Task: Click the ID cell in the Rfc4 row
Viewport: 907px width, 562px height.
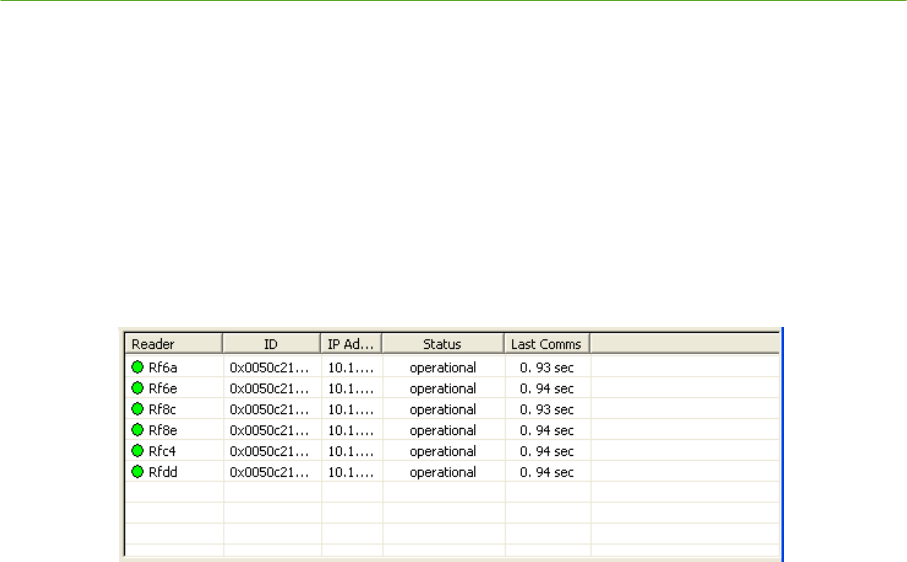Action: point(269,451)
